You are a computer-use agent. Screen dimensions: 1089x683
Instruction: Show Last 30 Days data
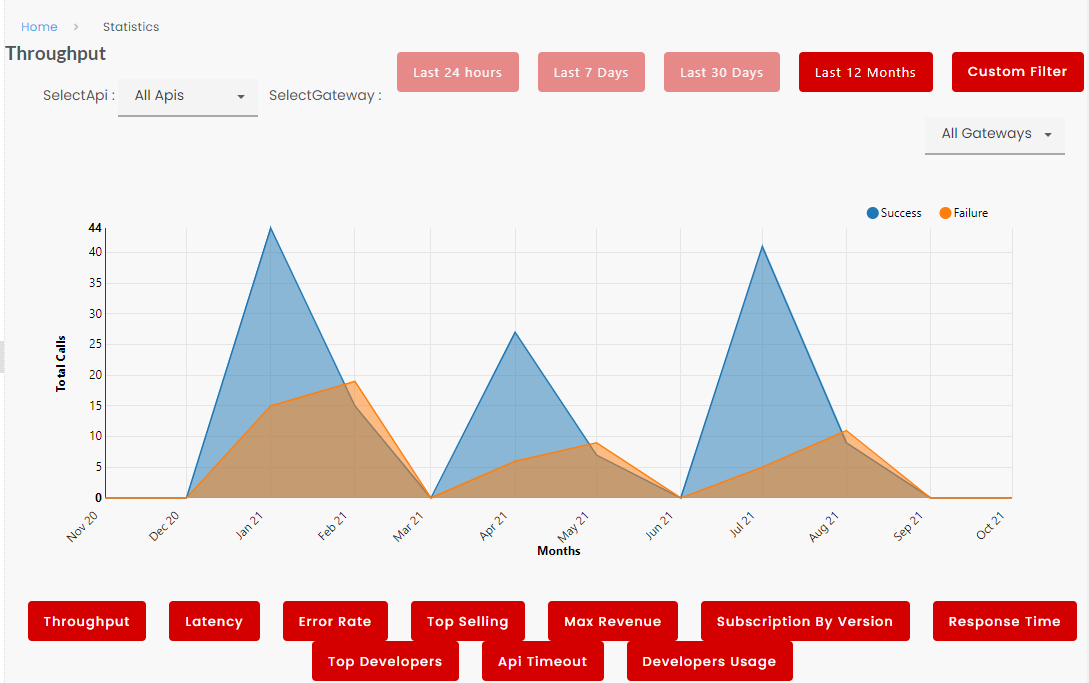pos(721,72)
